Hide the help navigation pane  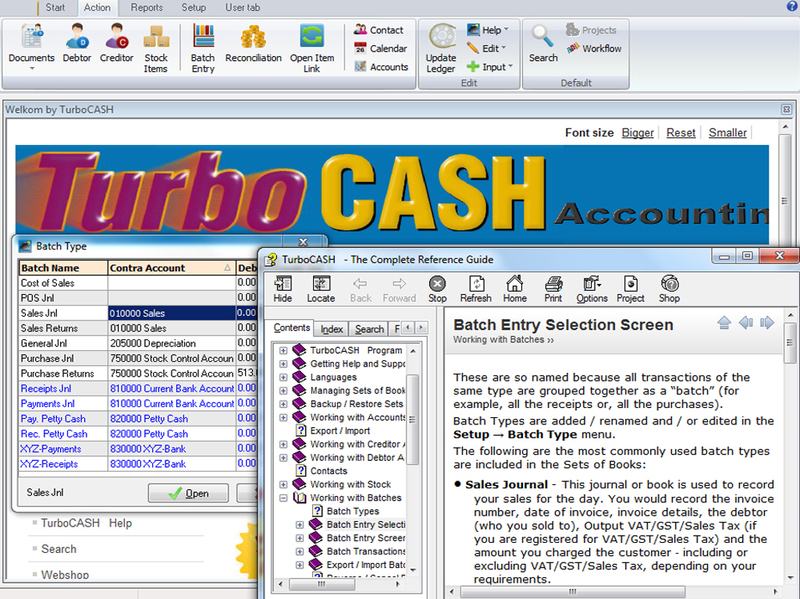(283, 289)
